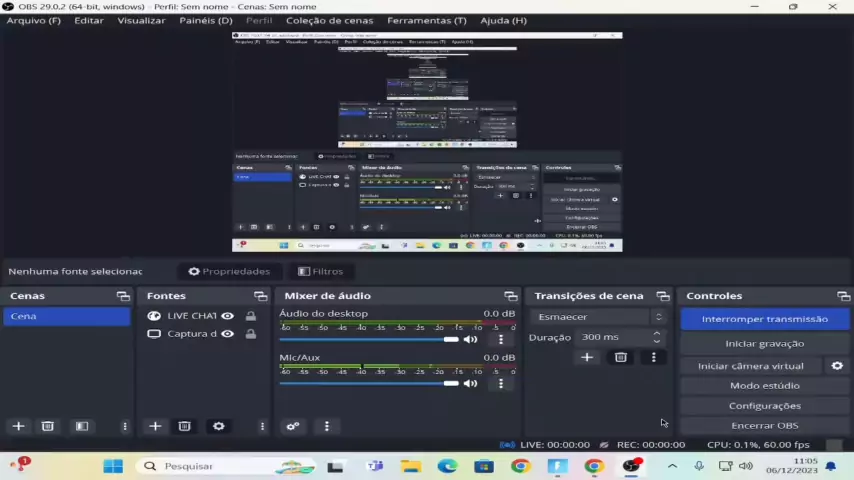
Task: Open the Coleção de cenas menu
Action: pyautogui.click(x=329, y=20)
